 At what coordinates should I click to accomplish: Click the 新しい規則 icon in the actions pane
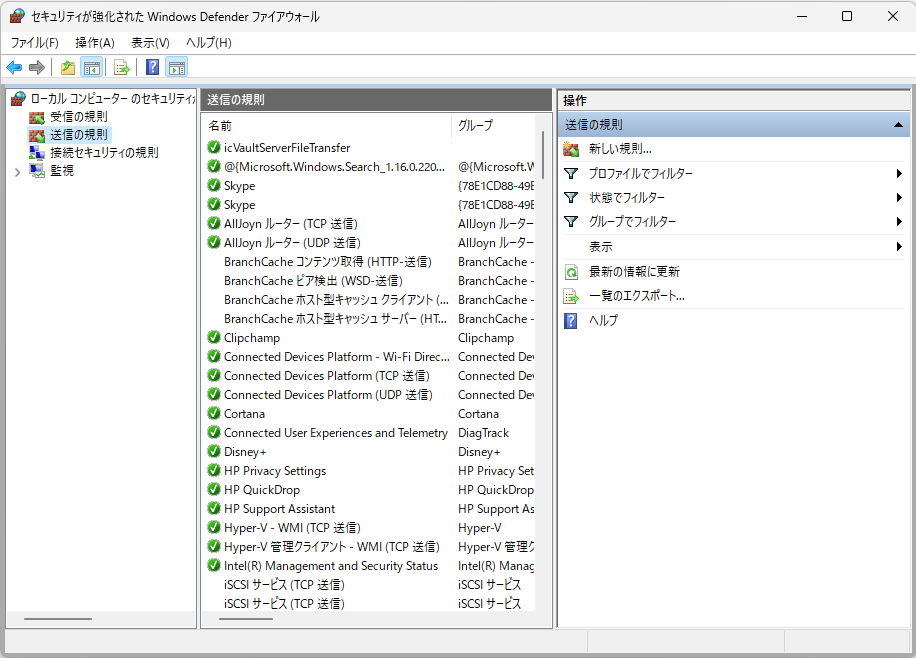[571, 149]
